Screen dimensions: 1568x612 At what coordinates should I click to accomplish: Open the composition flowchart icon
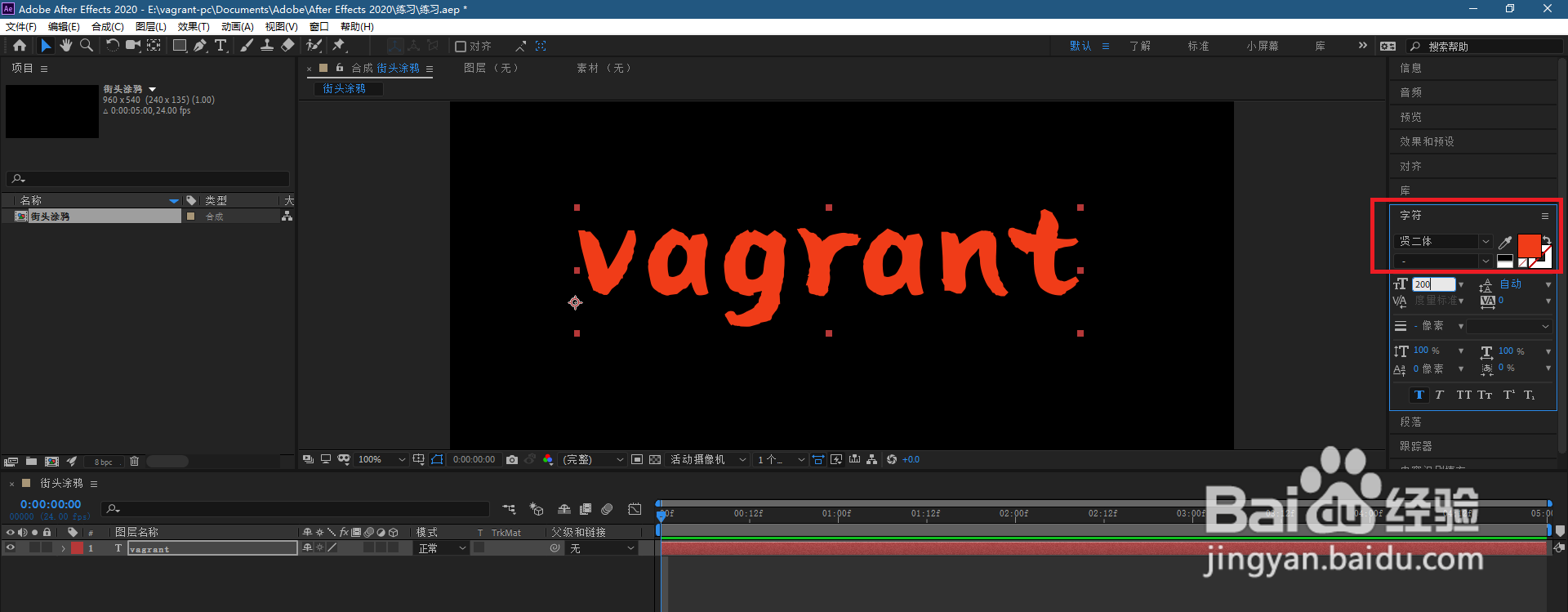[x=872, y=460]
